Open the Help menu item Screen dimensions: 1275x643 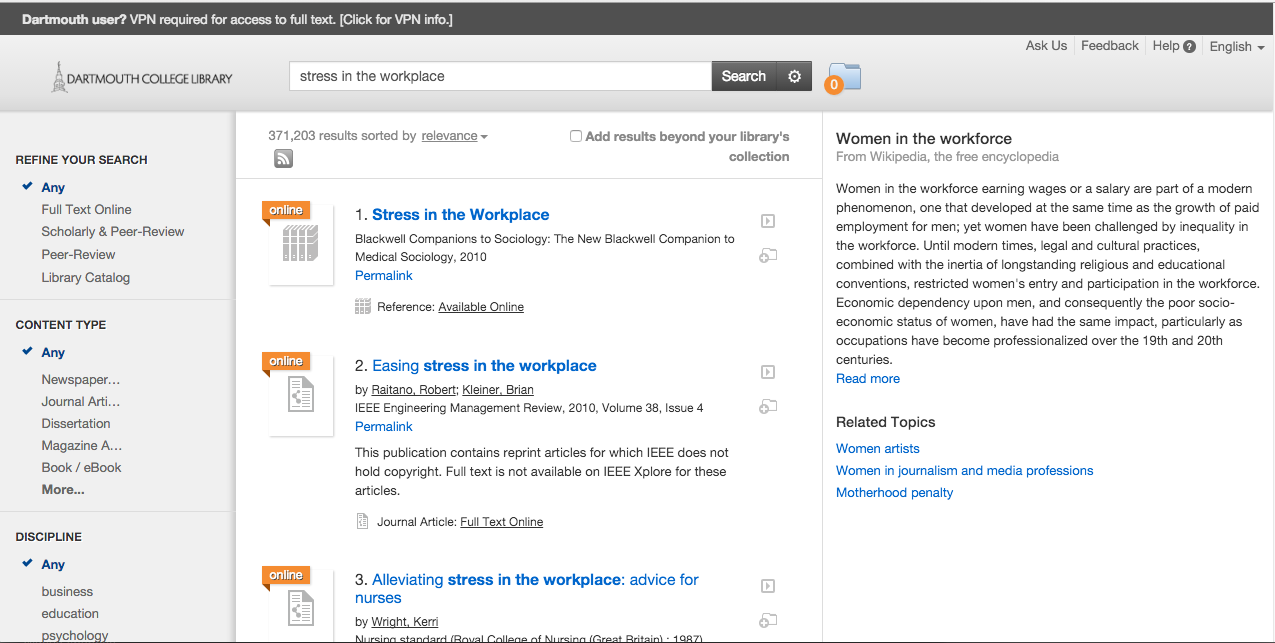1173,46
